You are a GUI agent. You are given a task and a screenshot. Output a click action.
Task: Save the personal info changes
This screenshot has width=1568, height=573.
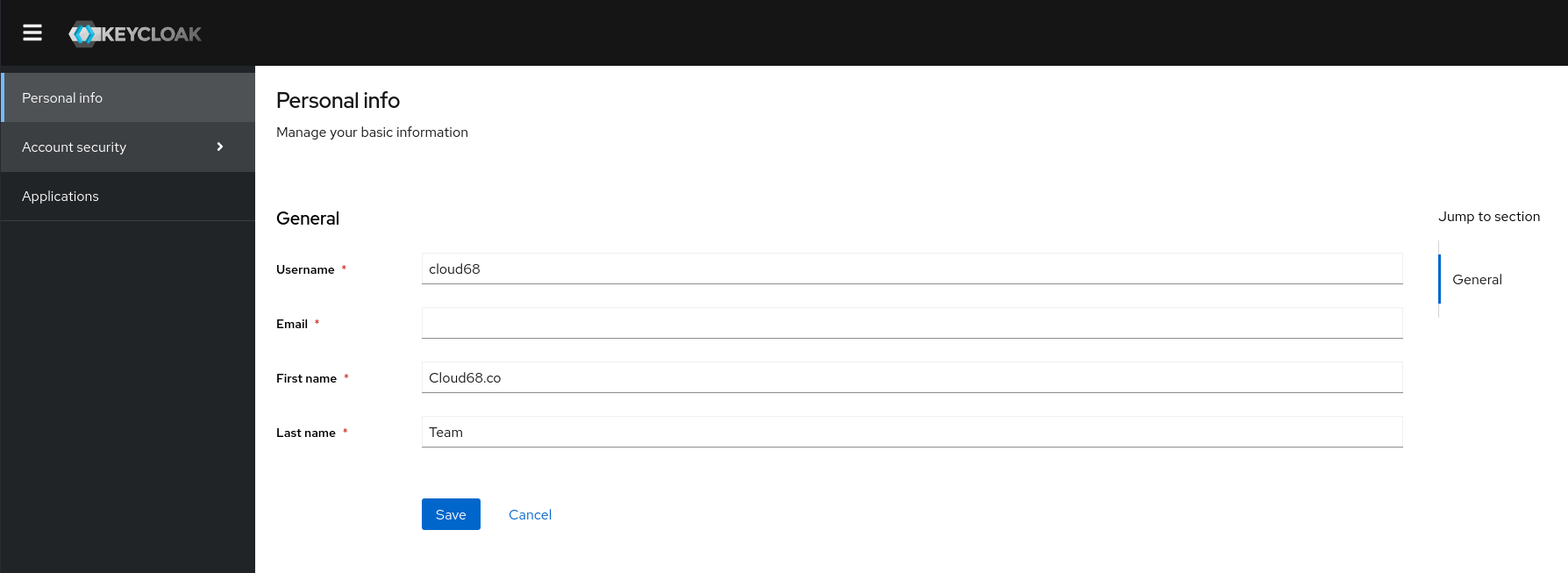click(x=450, y=514)
